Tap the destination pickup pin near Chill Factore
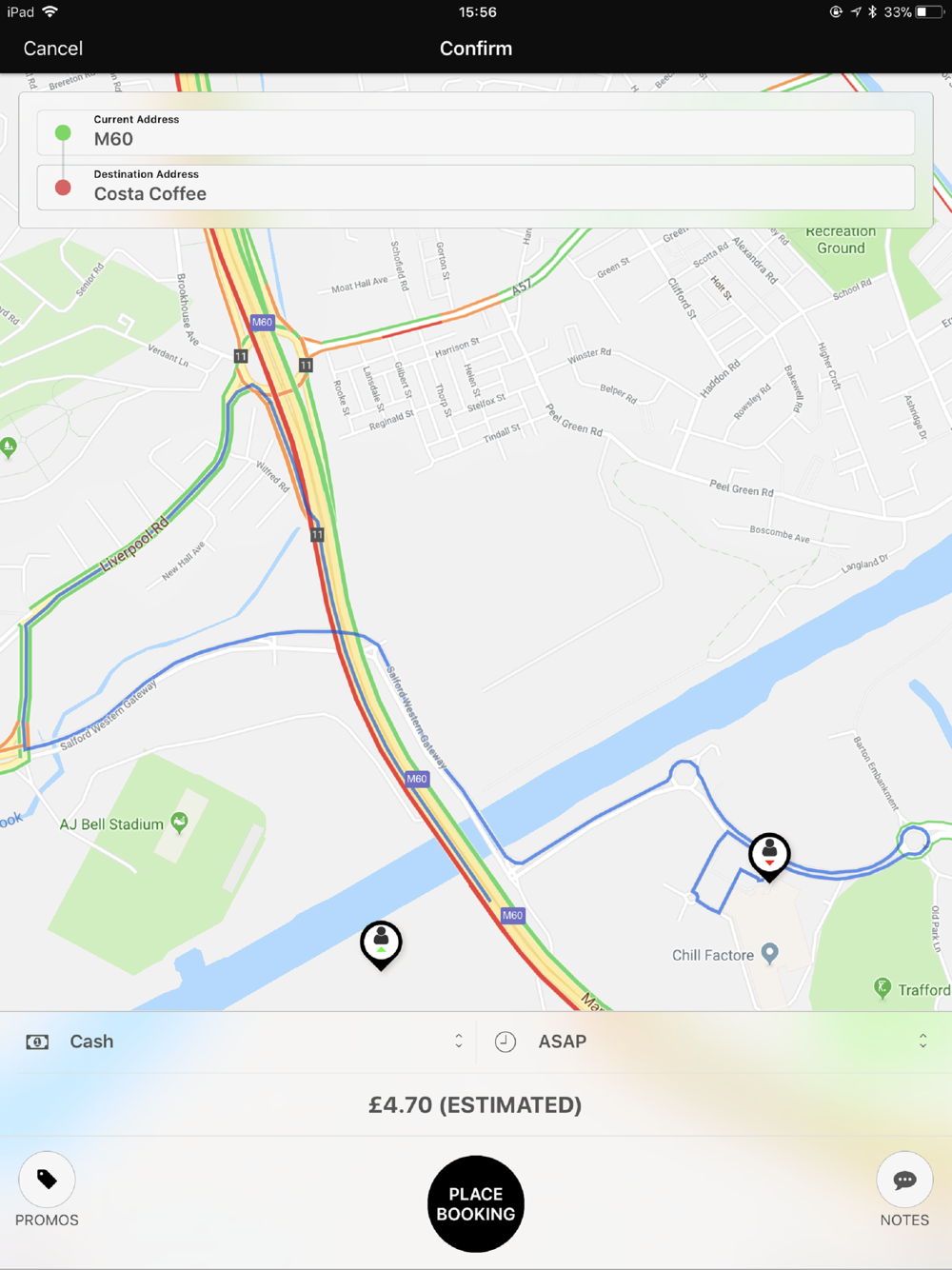The image size is (952, 1270). point(769,856)
